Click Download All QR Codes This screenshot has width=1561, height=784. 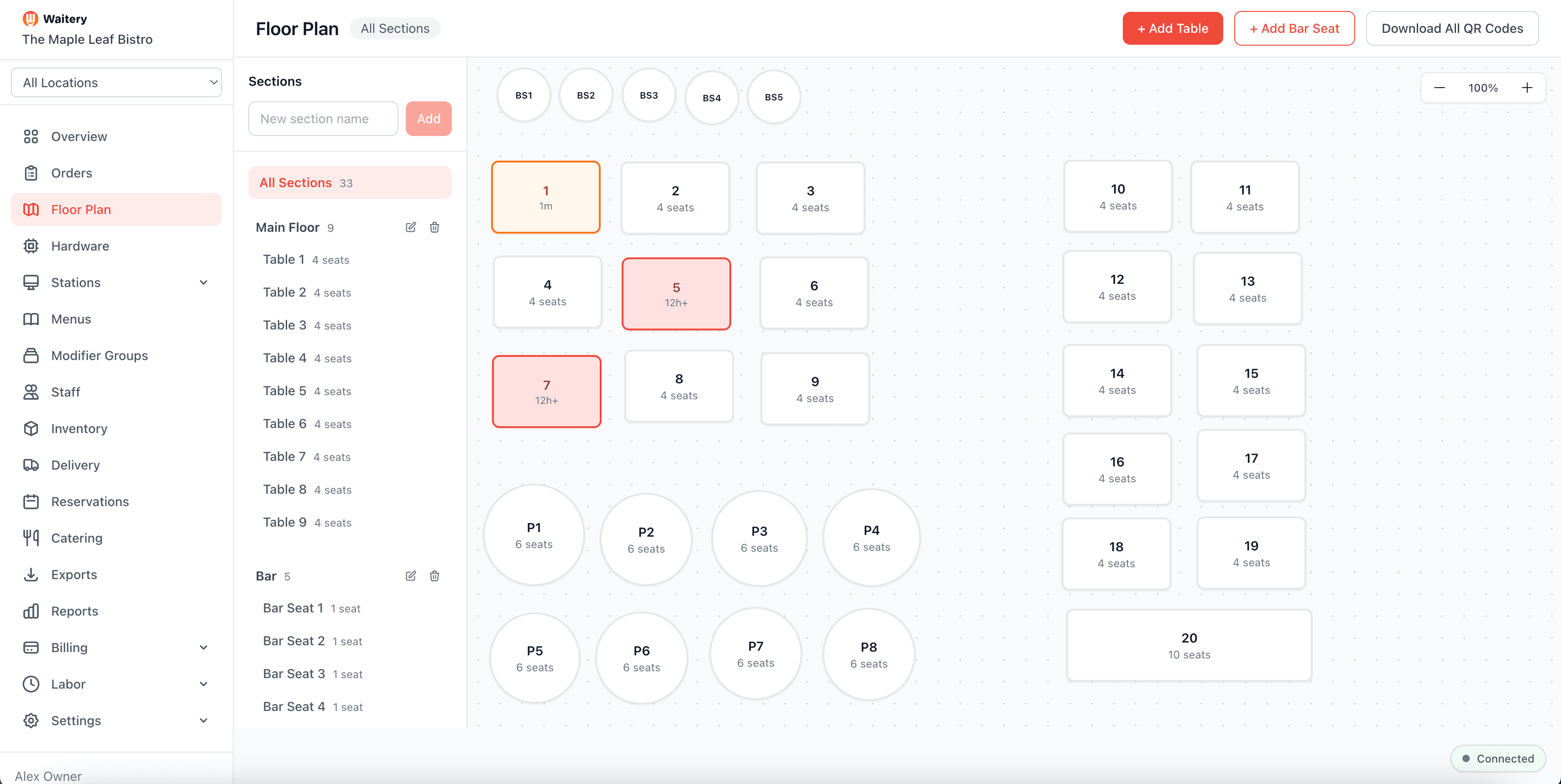pos(1452,28)
